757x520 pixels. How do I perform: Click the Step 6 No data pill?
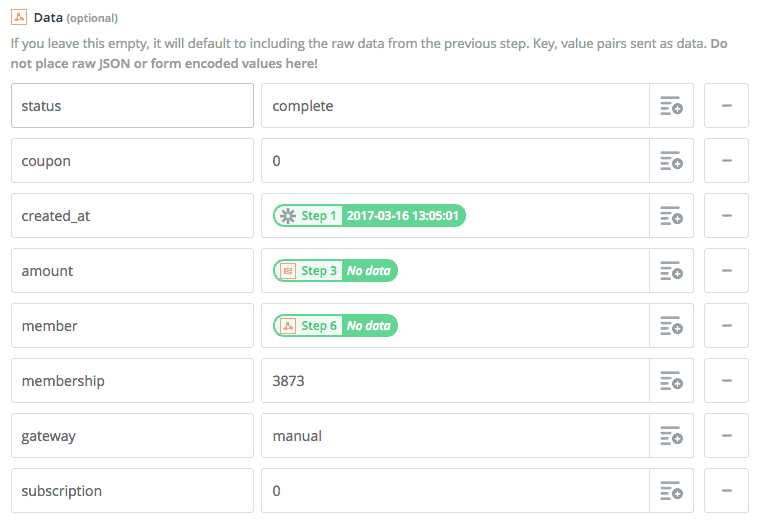[335, 326]
